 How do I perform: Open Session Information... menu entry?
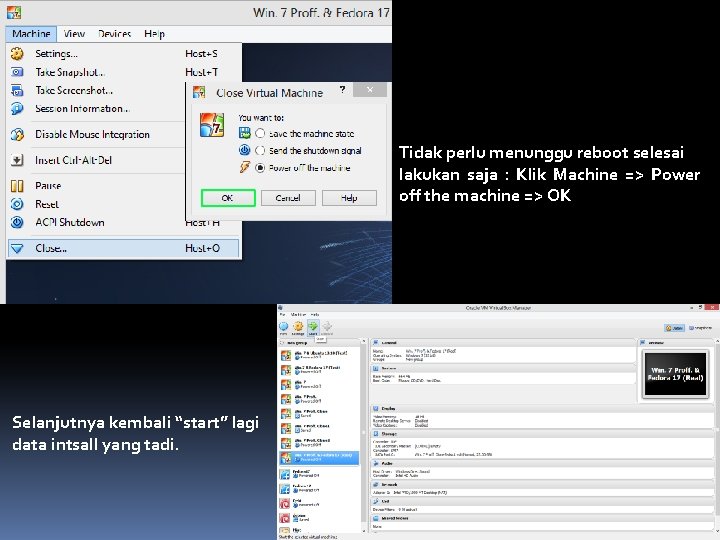(96, 109)
